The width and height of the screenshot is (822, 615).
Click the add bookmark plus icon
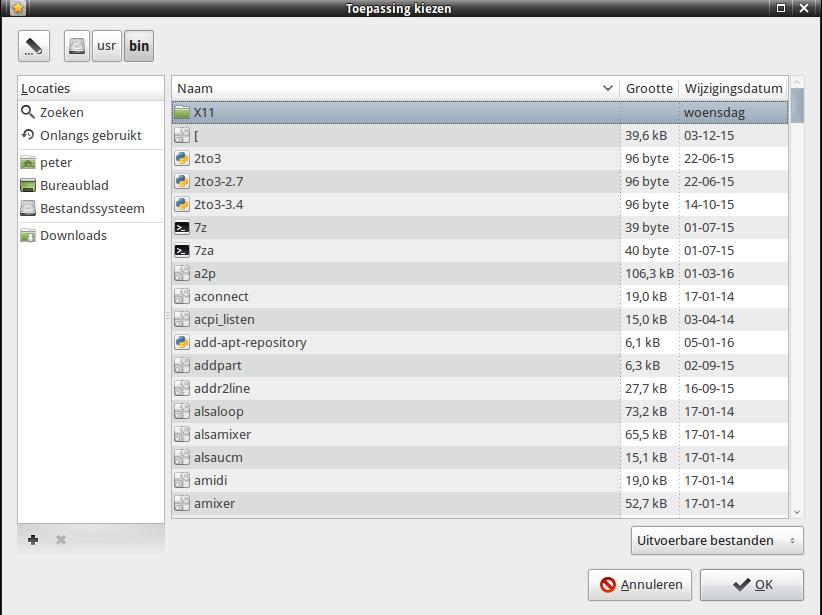click(x=33, y=540)
